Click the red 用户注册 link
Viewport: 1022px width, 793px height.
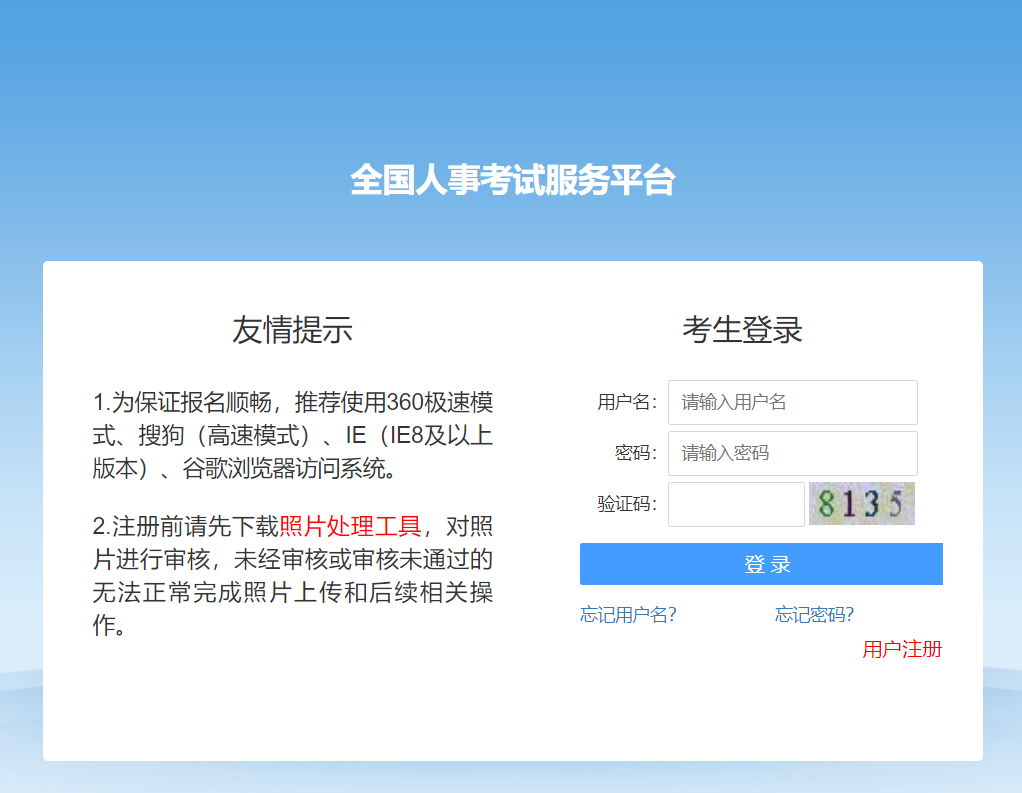coord(902,649)
